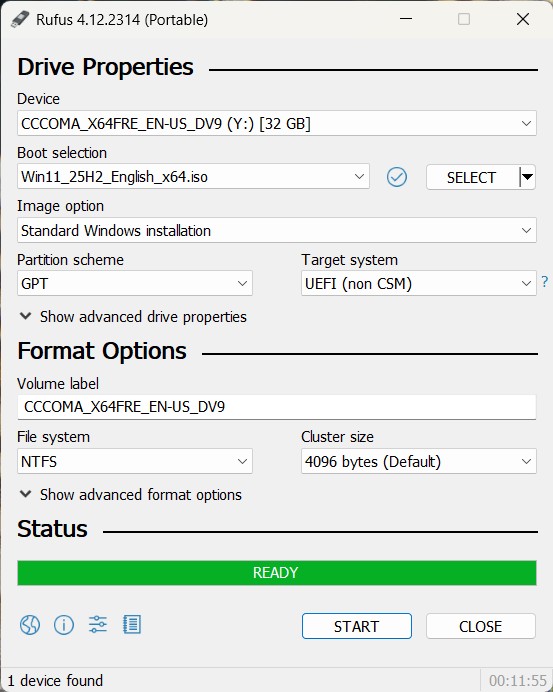Click the CLOSE button
This screenshot has width=553, height=692.
481,626
